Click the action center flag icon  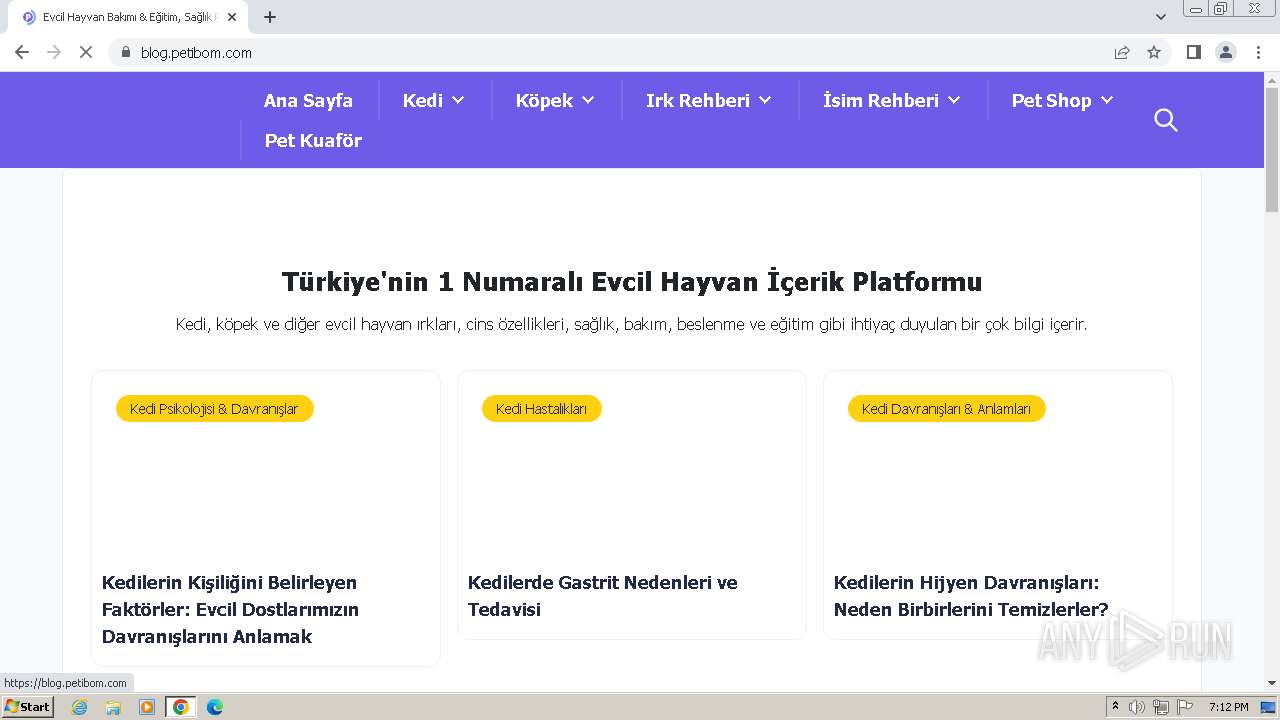coord(1185,707)
